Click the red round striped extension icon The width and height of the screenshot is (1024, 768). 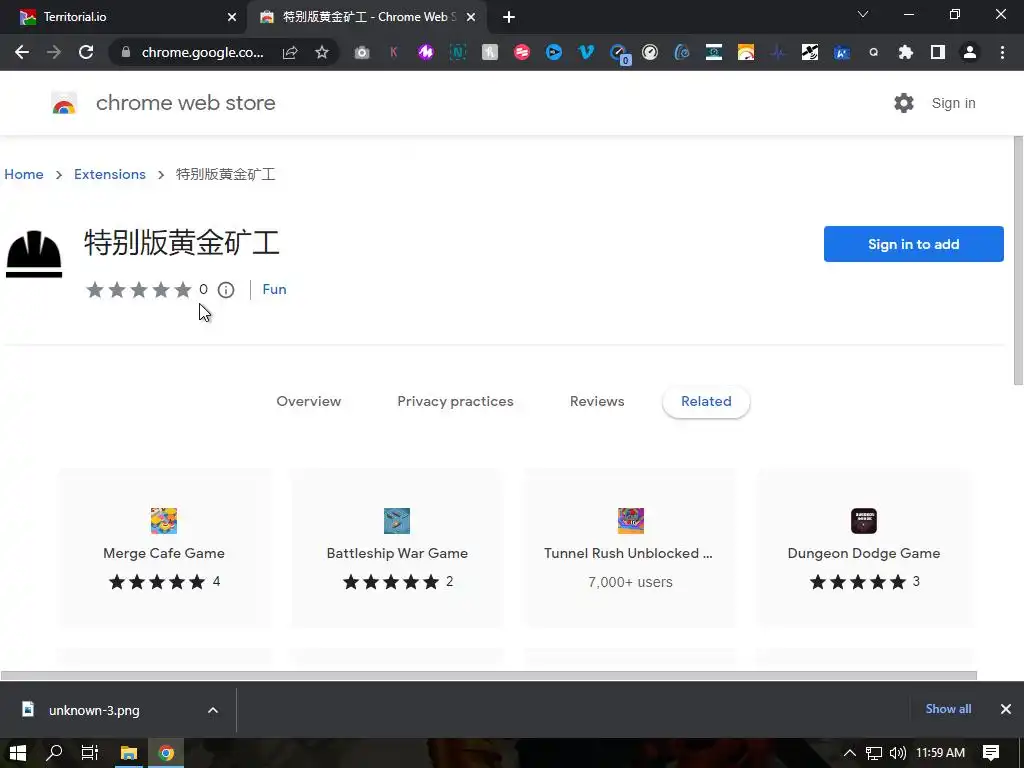[522, 52]
